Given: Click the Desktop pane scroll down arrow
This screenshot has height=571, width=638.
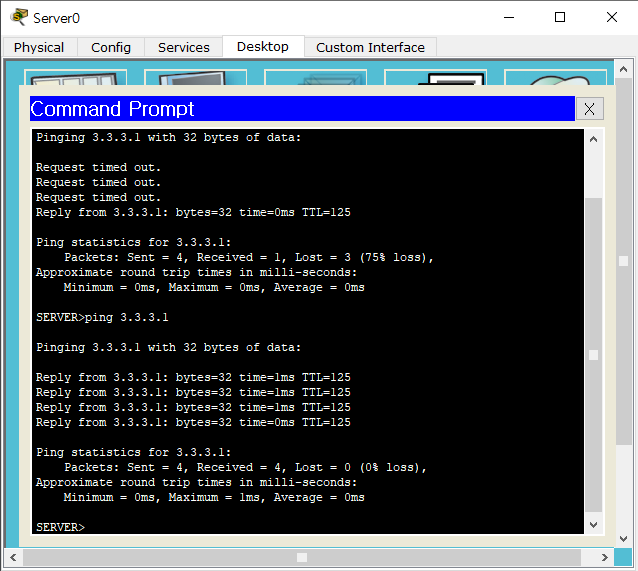Looking at the screenshot, I should tap(623, 539).
